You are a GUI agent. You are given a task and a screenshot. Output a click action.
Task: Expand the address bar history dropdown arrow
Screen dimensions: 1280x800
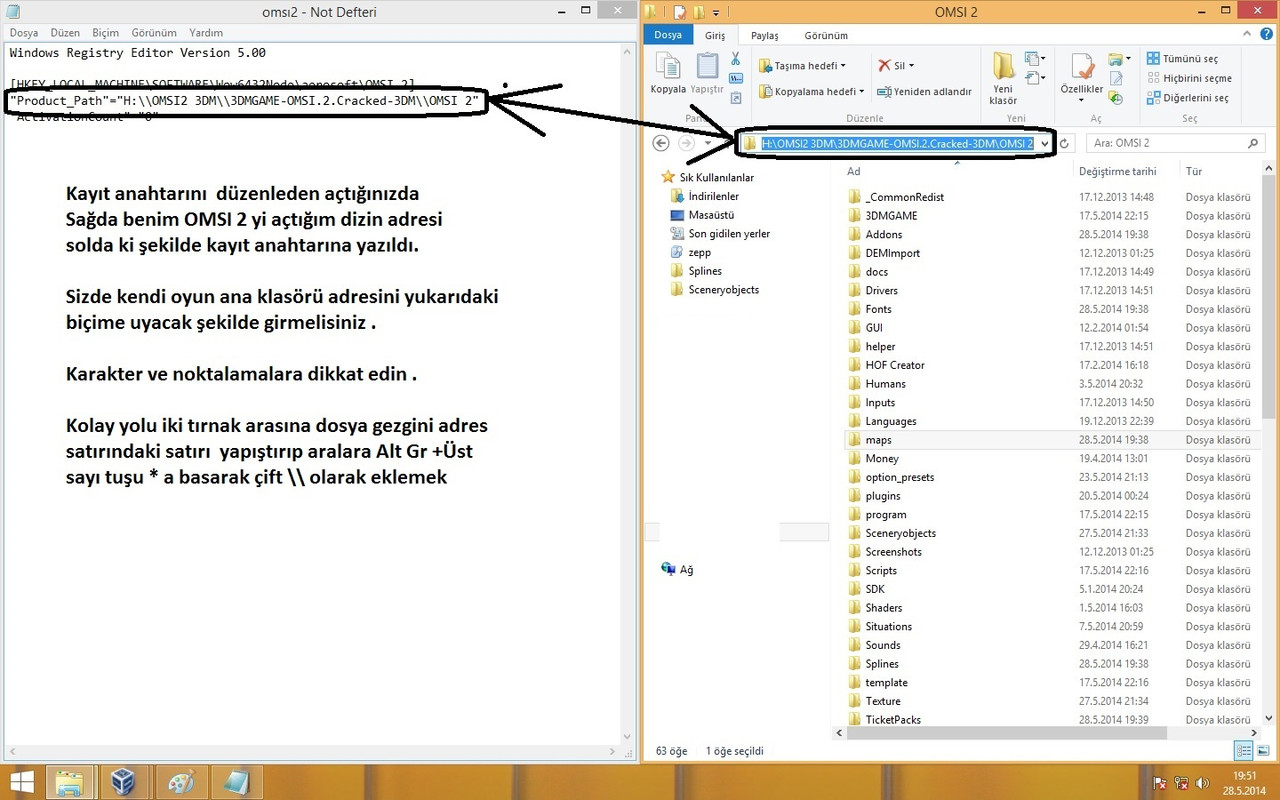point(1044,143)
